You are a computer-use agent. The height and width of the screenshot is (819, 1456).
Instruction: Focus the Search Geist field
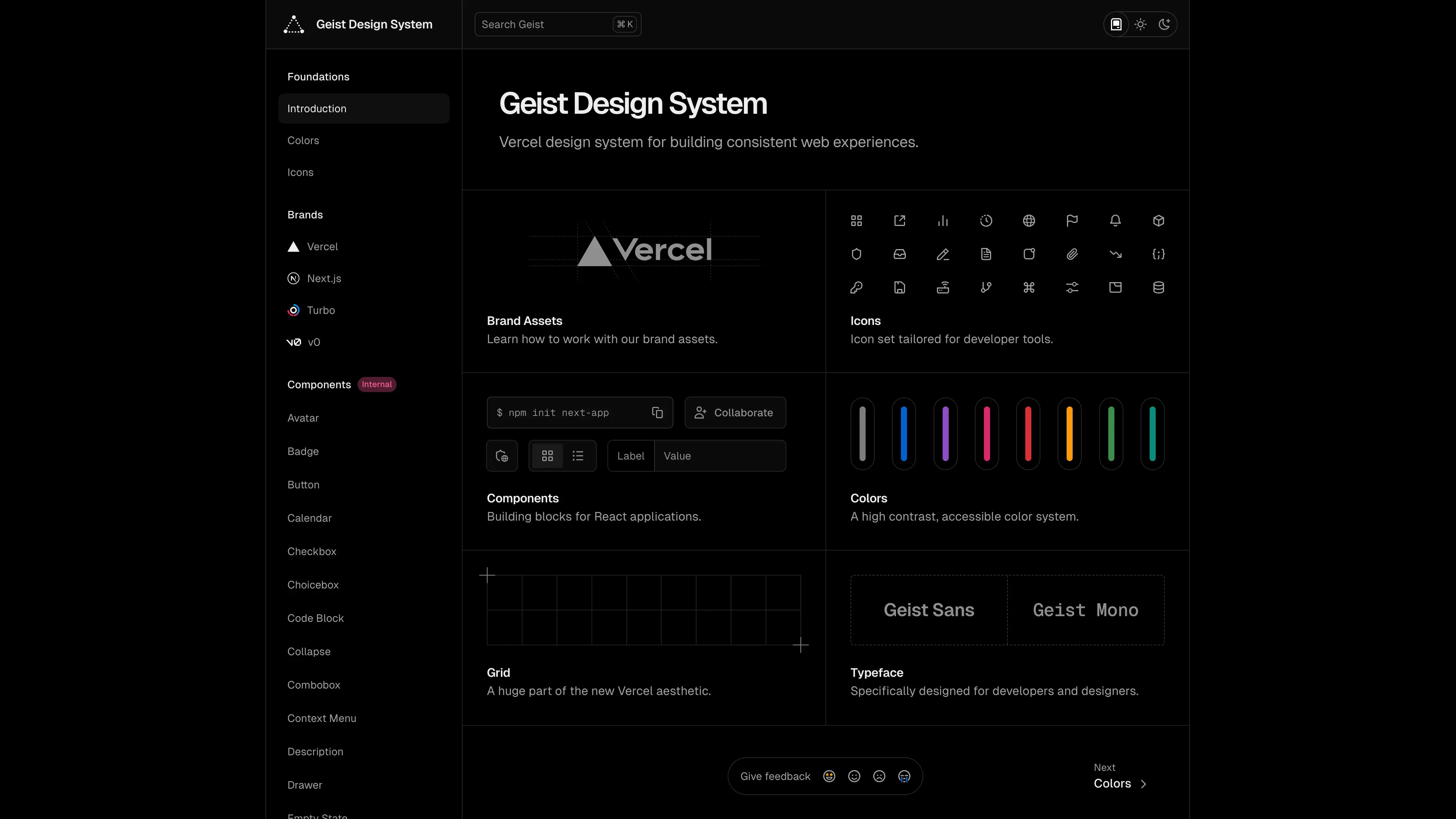coord(557,24)
